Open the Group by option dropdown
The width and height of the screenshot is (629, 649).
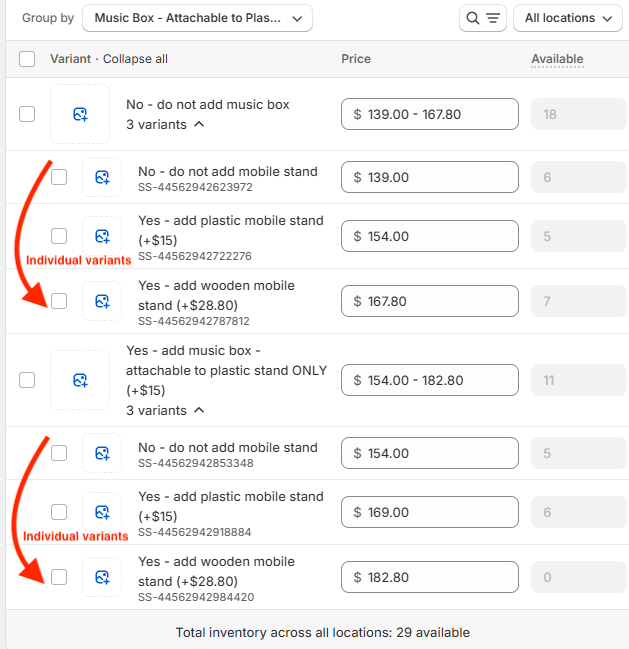197,18
